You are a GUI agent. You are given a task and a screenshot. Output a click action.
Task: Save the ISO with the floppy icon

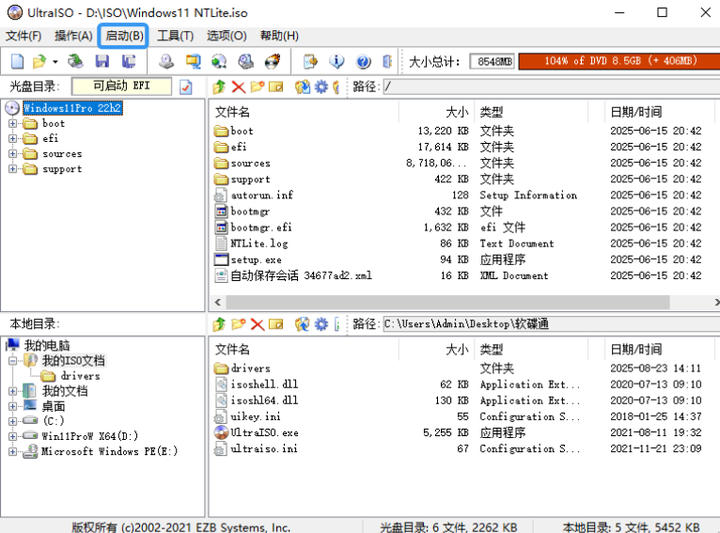pos(102,61)
